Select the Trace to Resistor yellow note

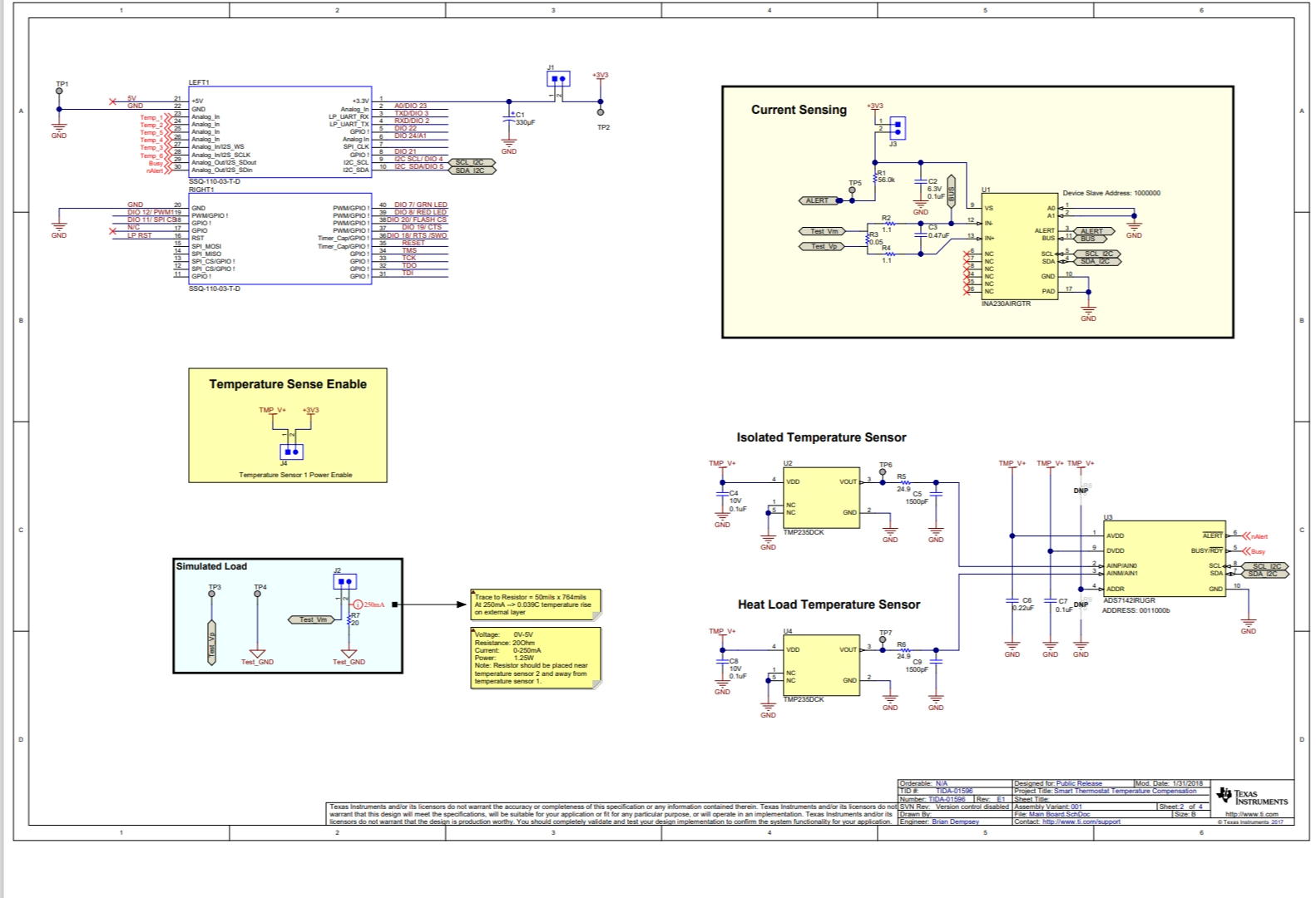(535, 604)
